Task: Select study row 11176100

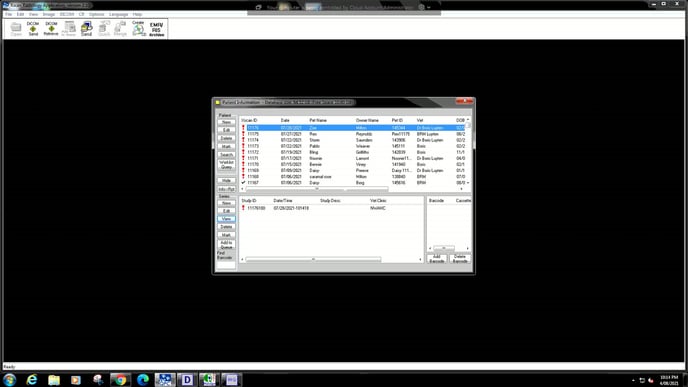Action: click(331, 208)
